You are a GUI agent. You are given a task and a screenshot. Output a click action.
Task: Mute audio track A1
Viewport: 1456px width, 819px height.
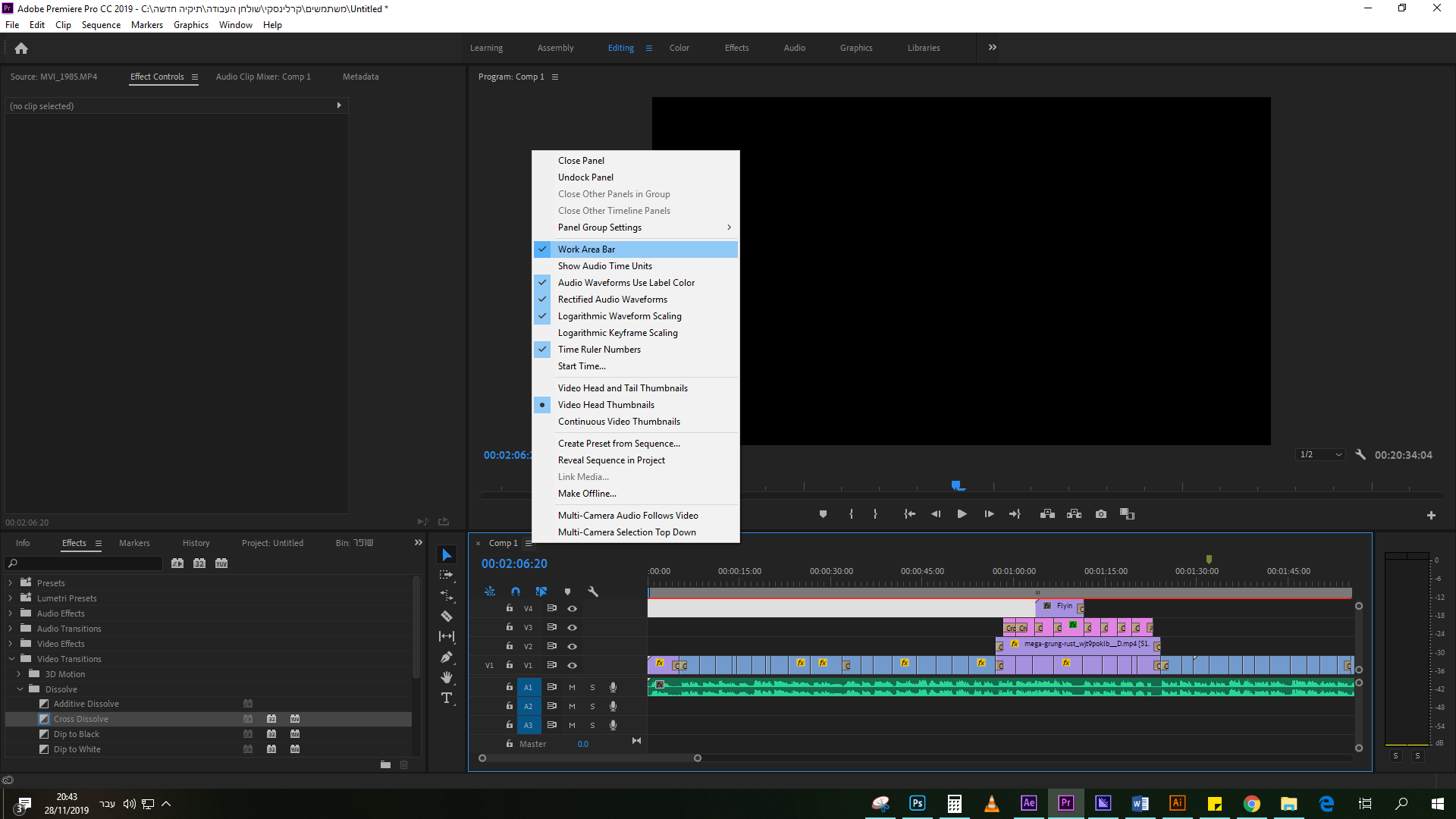572,687
